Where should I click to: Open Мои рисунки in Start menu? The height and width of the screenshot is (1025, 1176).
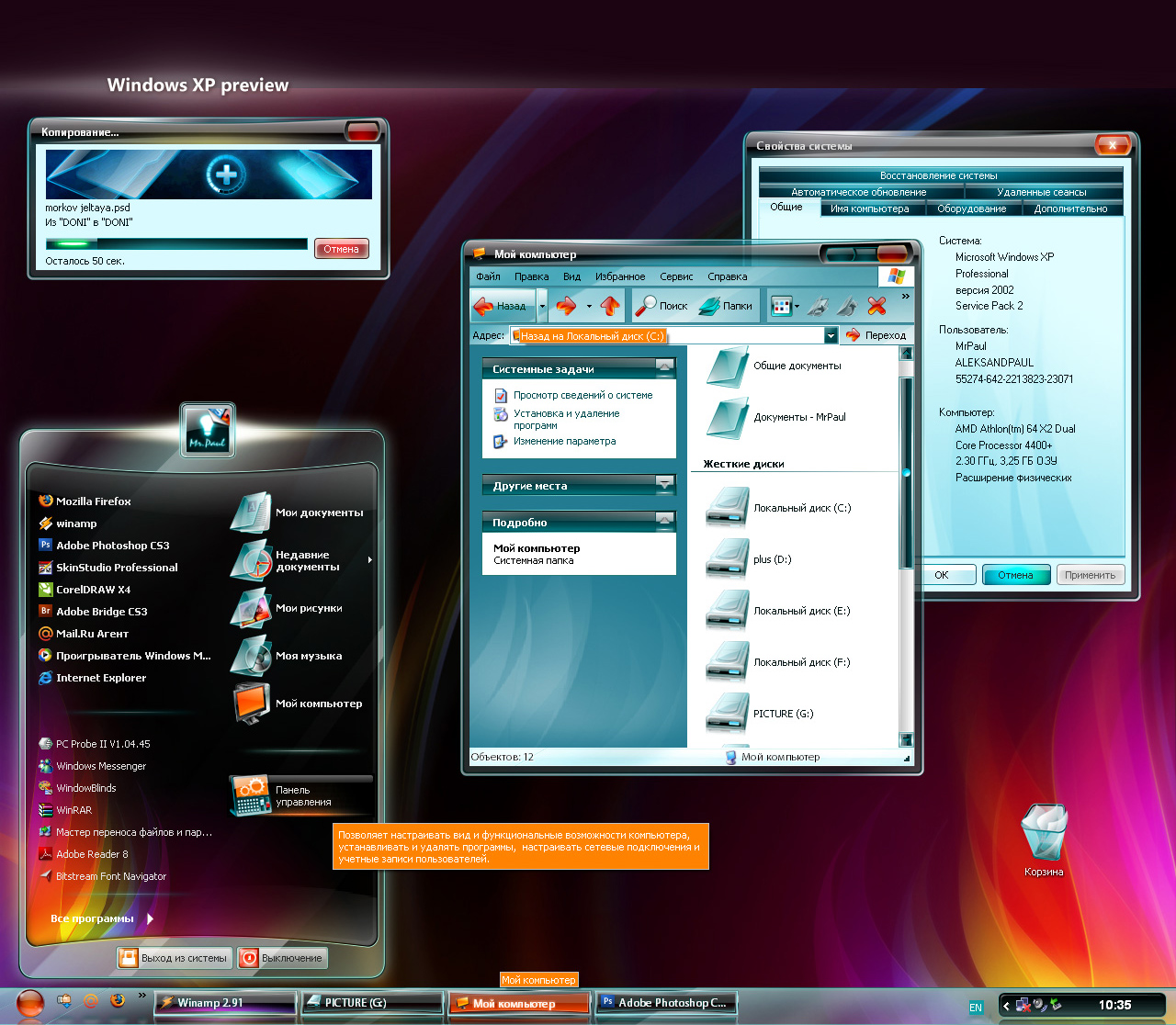pos(287,608)
